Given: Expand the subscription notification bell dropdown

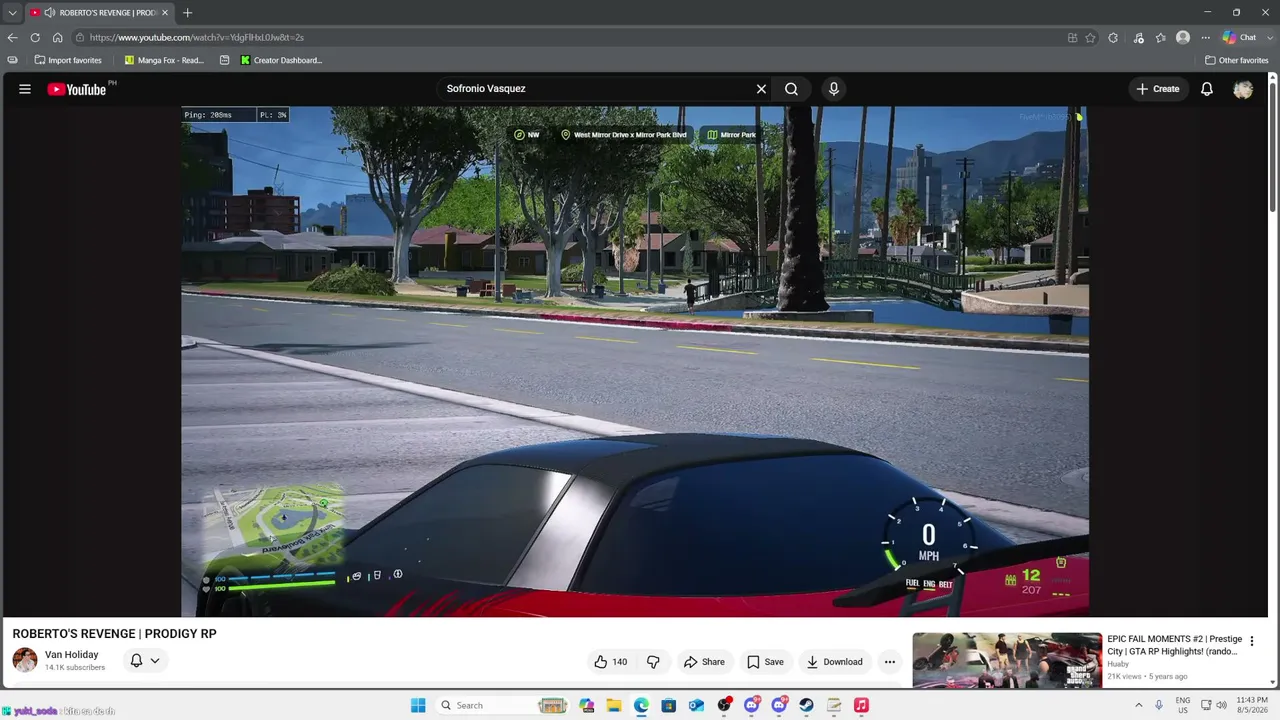Looking at the screenshot, I should tap(145, 661).
